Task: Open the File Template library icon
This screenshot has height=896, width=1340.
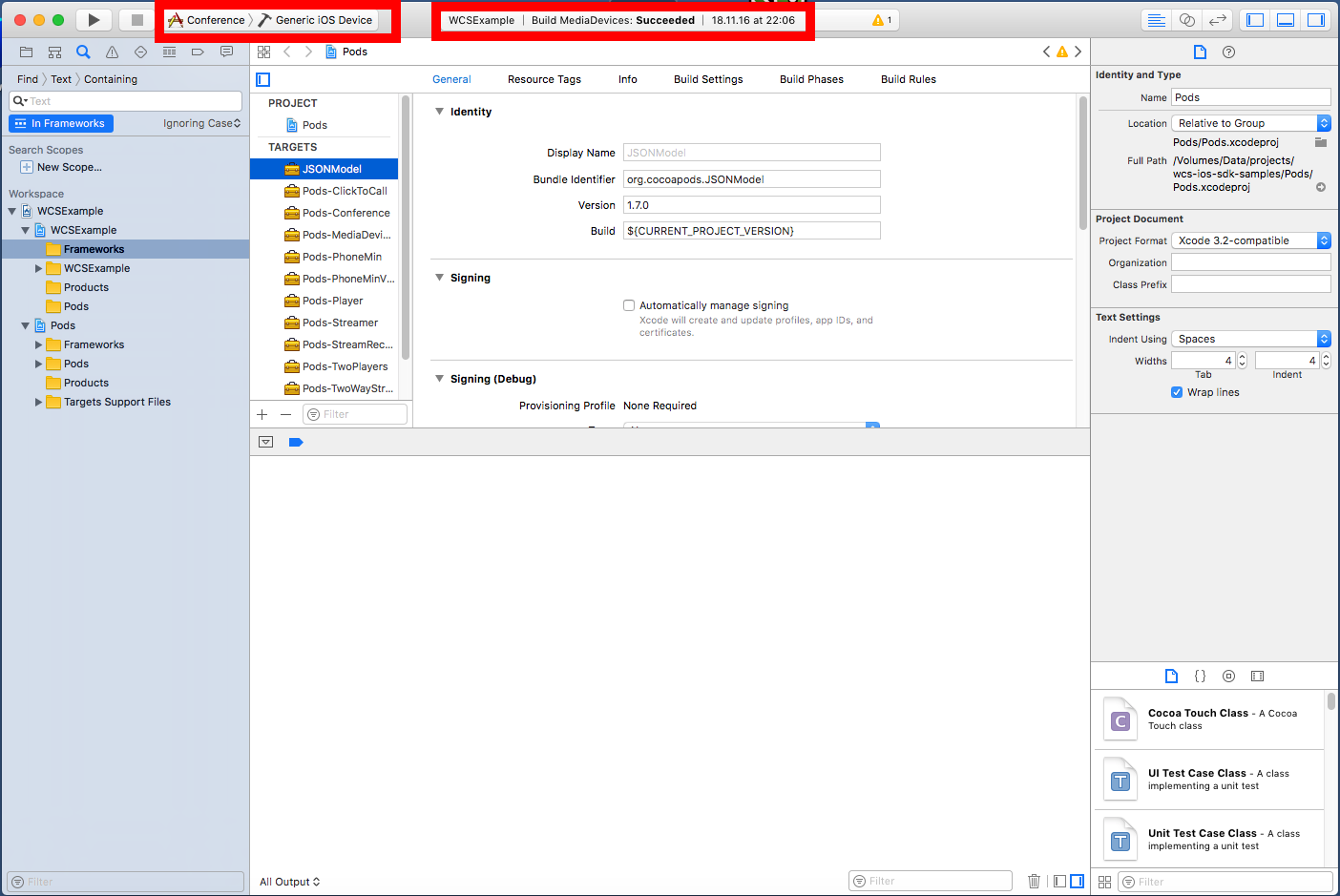Action: coord(1171,676)
